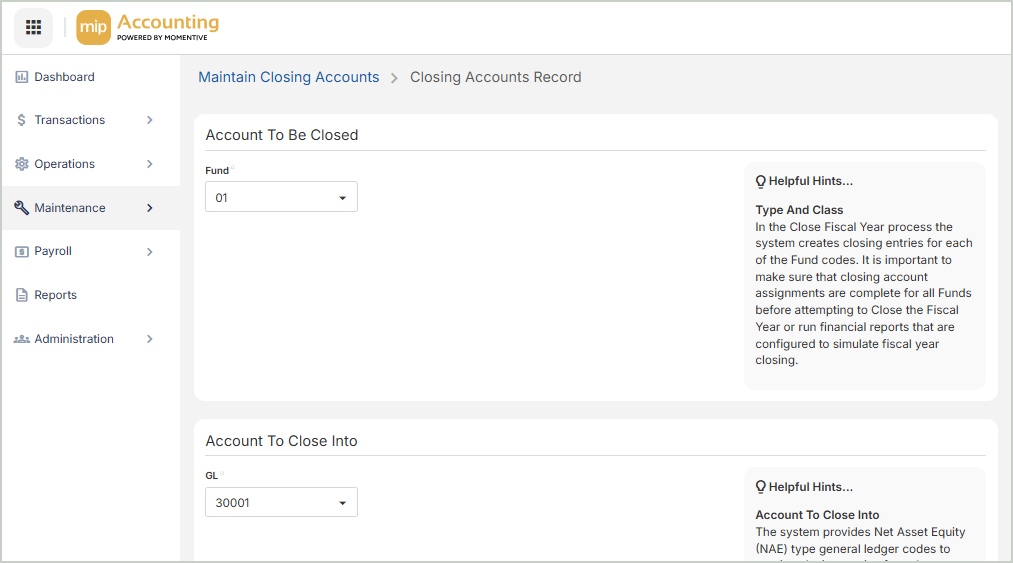Click the Dashboard chart icon

(x=22, y=77)
